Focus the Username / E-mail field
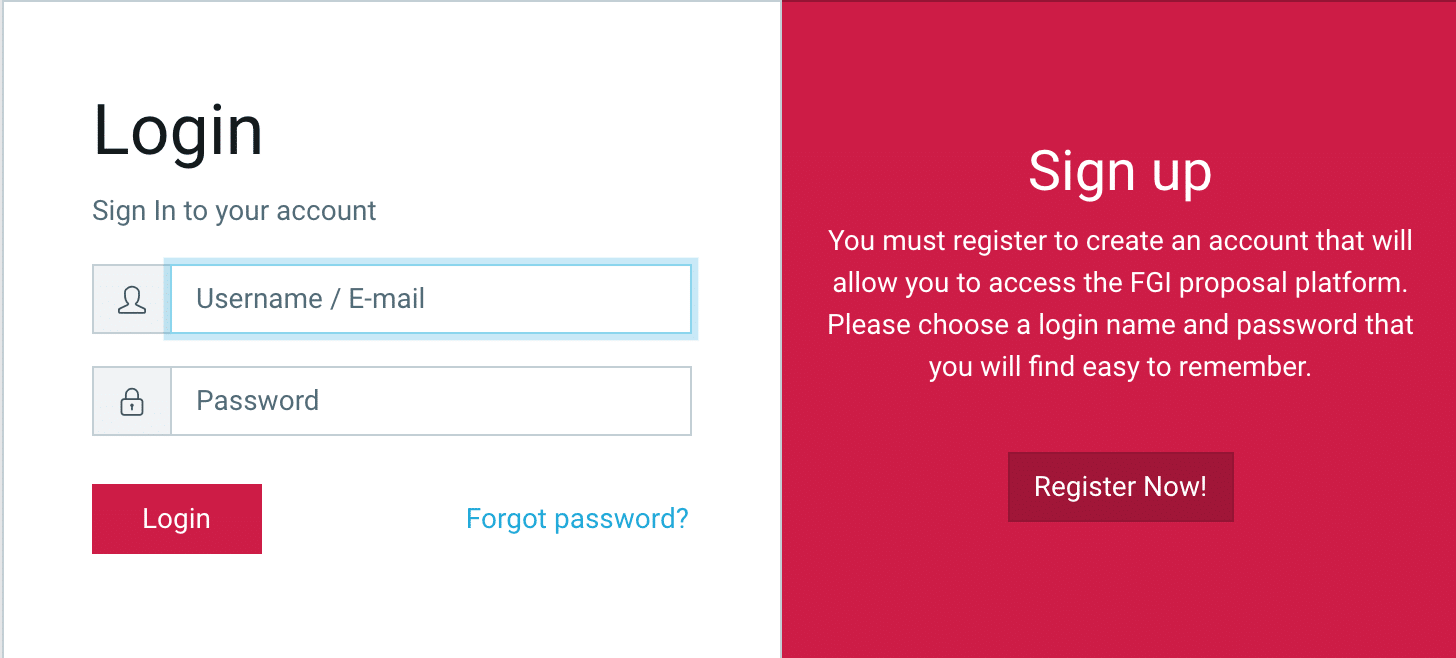This screenshot has height=658, width=1456. [430, 299]
